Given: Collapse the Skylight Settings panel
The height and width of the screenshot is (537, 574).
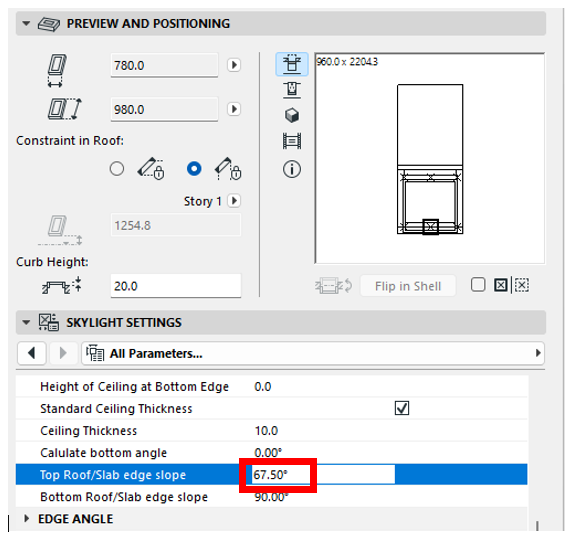Looking at the screenshot, I should 26,322.
